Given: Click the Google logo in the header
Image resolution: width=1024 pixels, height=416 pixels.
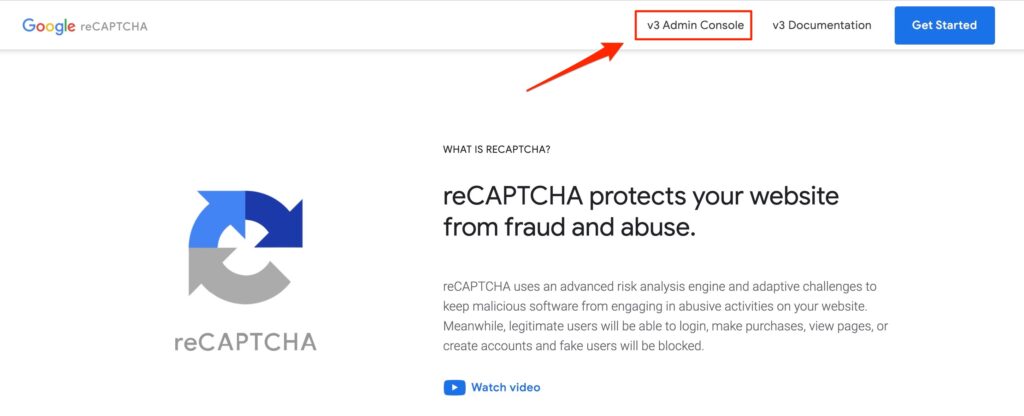Looking at the screenshot, I should pos(49,26).
